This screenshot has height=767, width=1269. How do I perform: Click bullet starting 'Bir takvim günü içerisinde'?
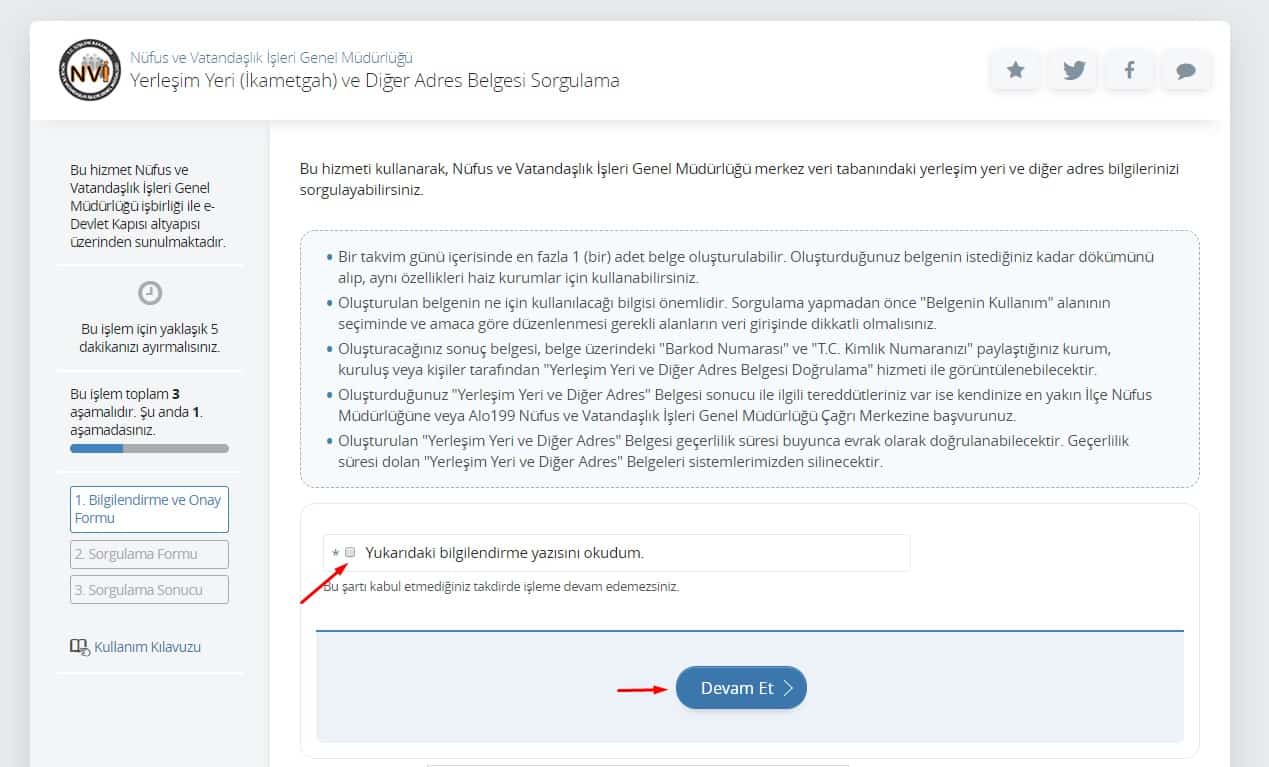(746, 267)
